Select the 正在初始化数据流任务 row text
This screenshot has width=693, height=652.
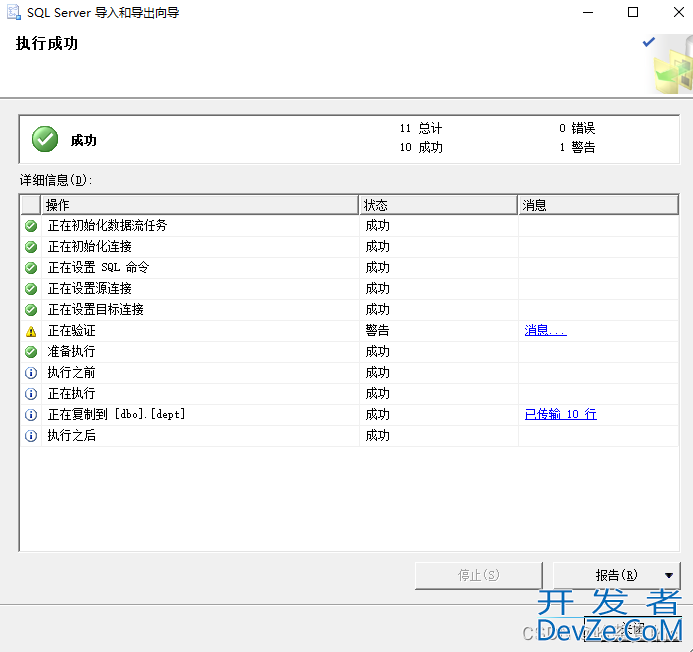pyautogui.click(x=107, y=225)
